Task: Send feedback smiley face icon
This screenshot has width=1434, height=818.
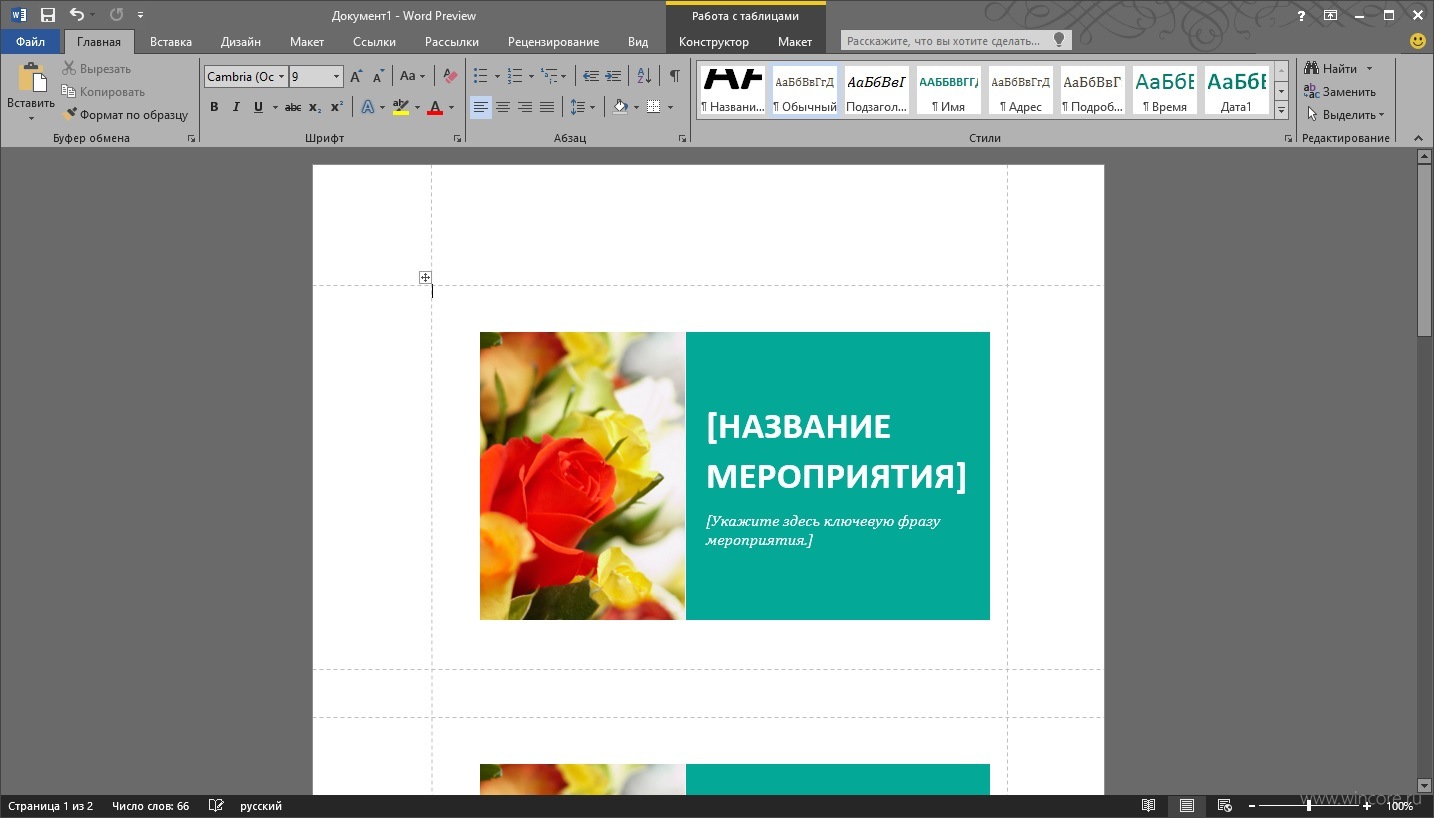Action: (x=1418, y=41)
